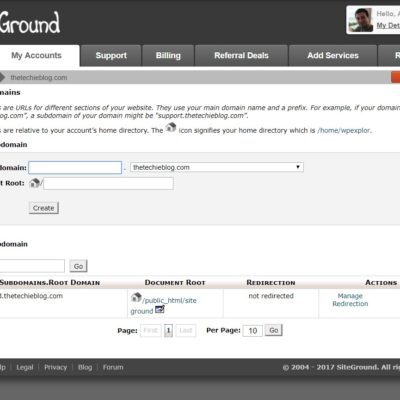Select the Add Services tab
The width and height of the screenshot is (400, 400).
pyautogui.click(x=333, y=56)
